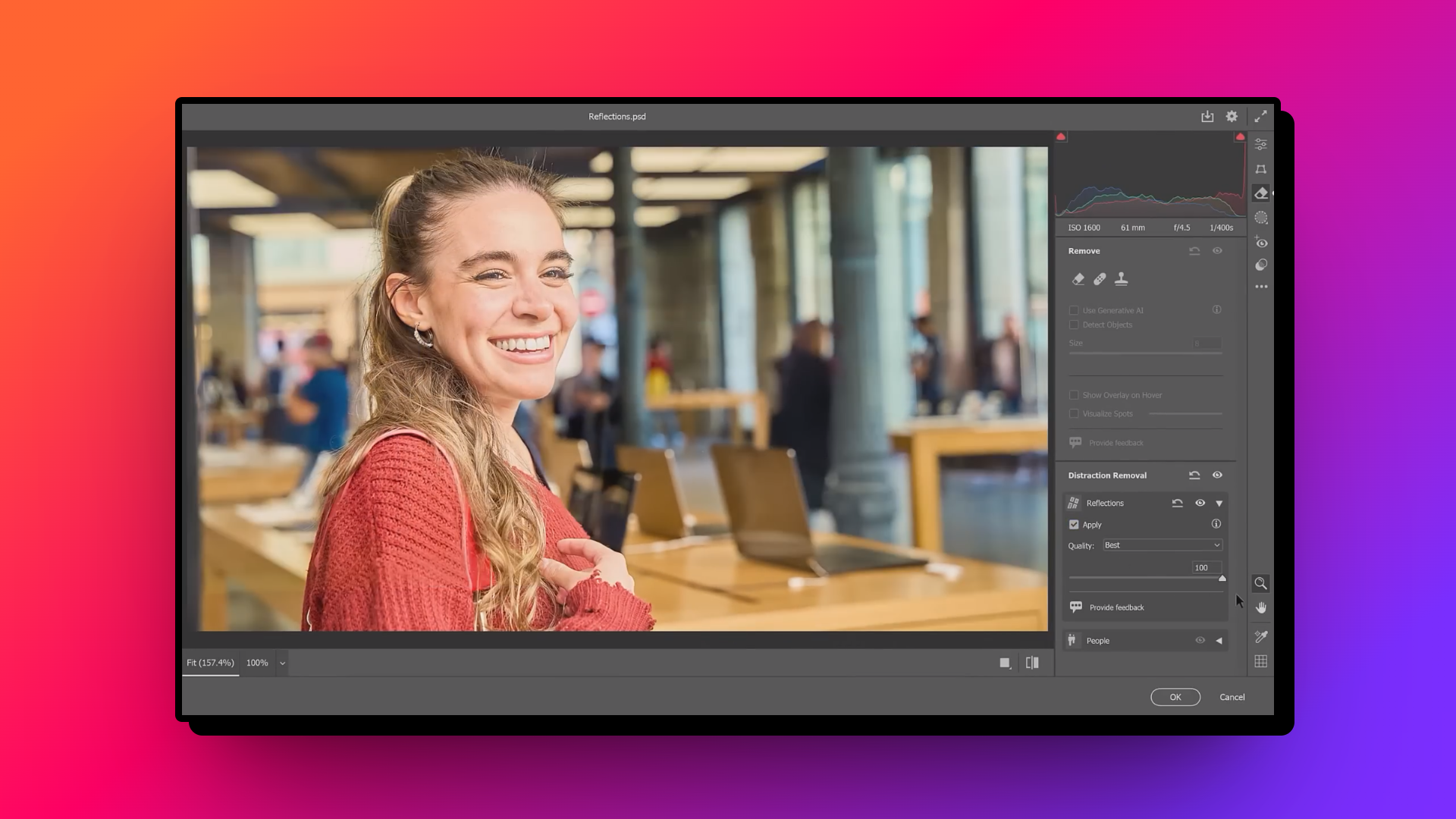1456x819 pixels.
Task: Select the Eraser remove tool
Action: tap(1078, 279)
